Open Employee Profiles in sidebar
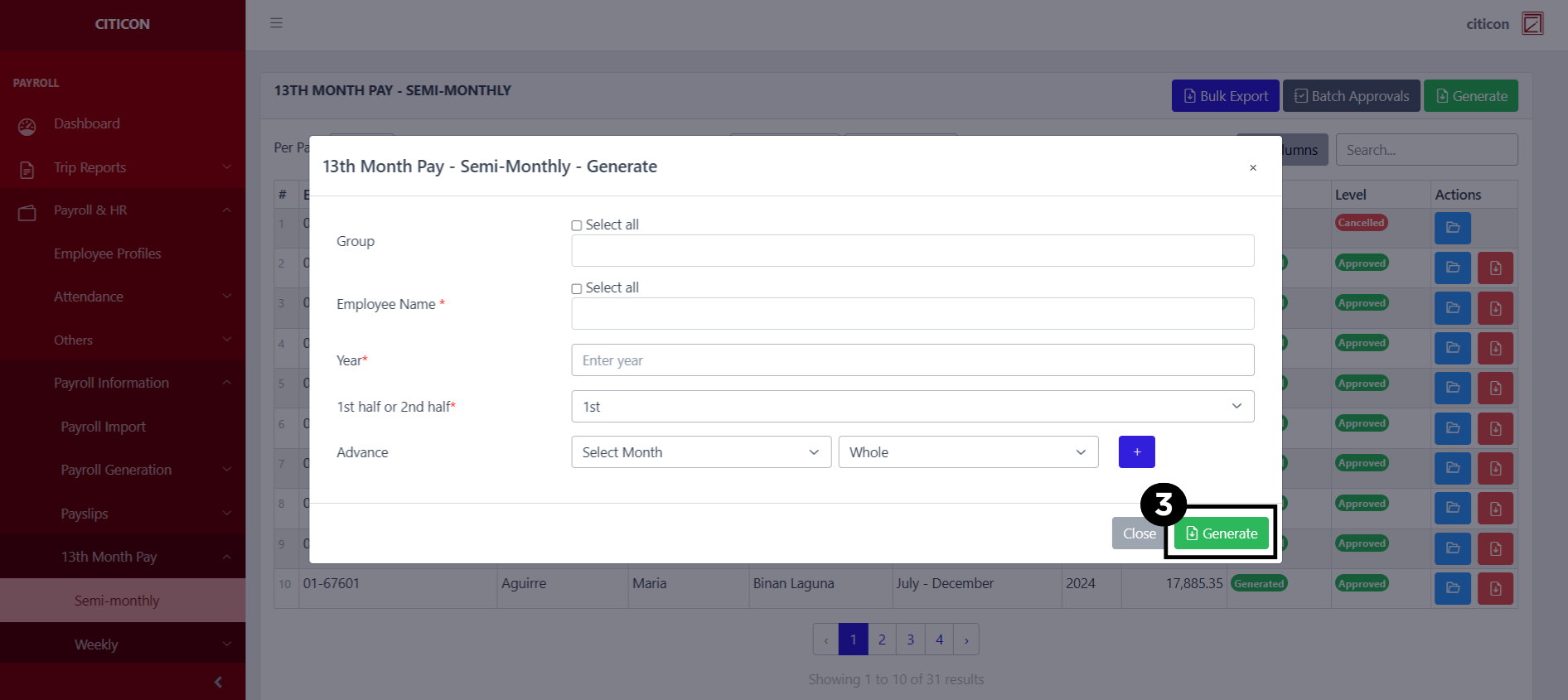 pyautogui.click(x=108, y=253)
